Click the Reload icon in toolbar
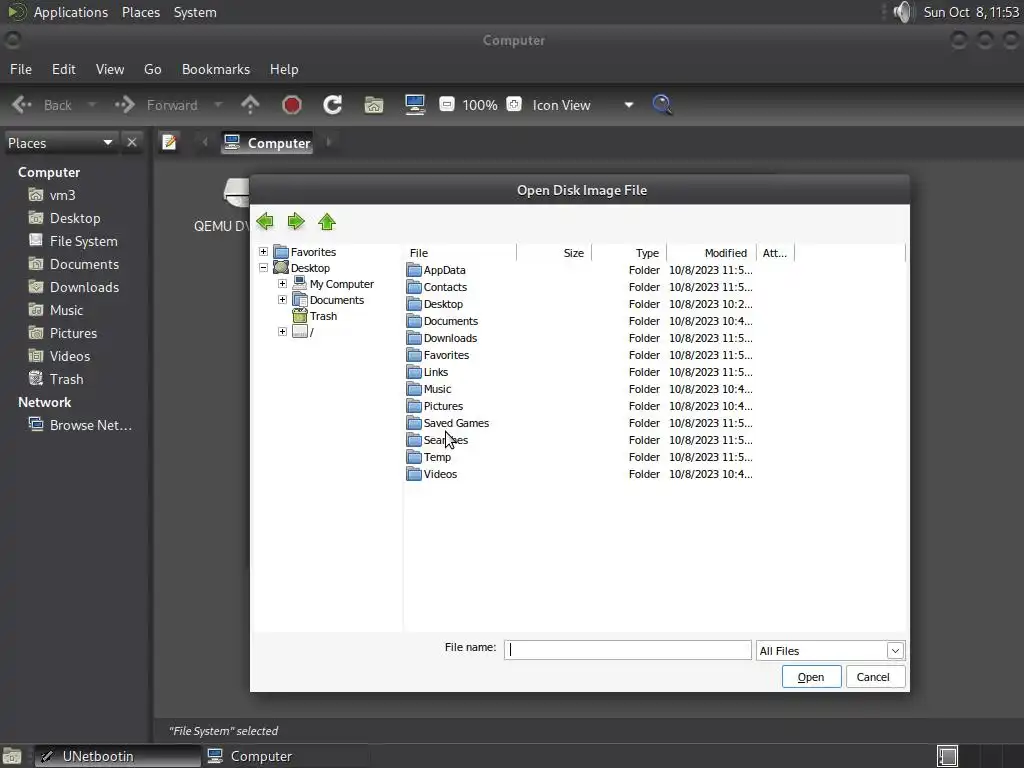1024x768 pixels. point(332,104)
